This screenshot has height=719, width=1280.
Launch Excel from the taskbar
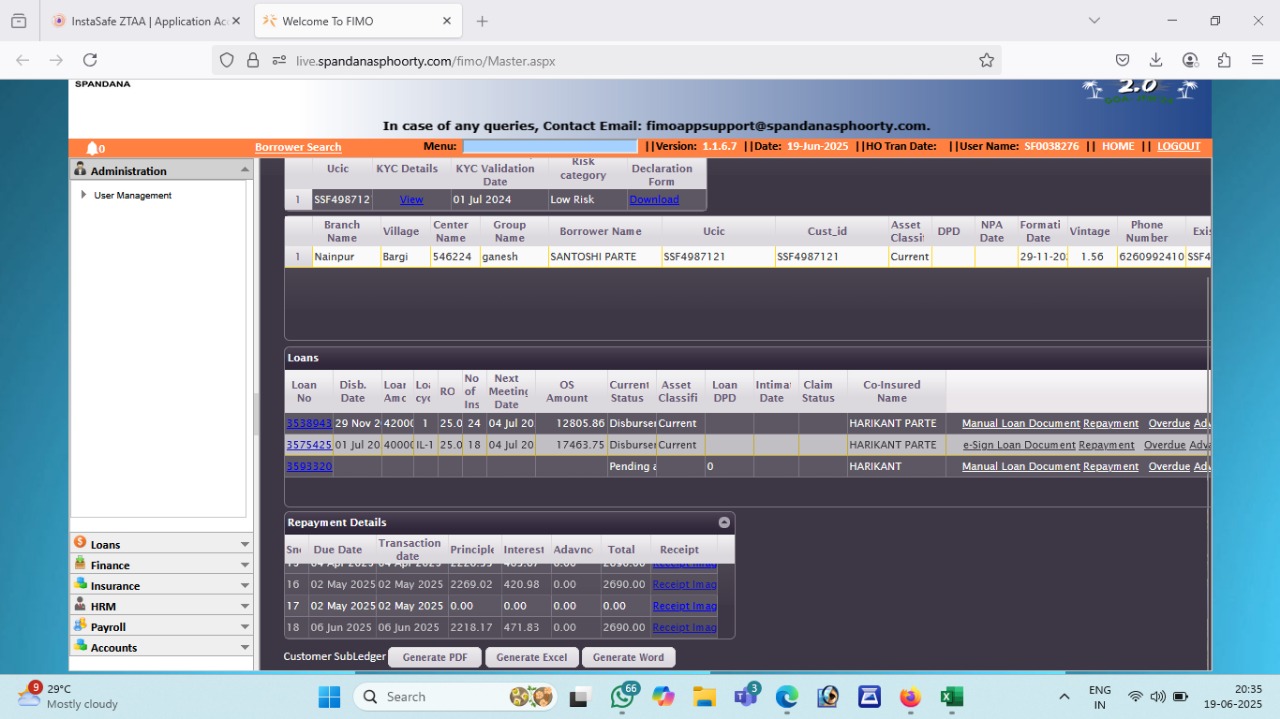click(951, 697)
